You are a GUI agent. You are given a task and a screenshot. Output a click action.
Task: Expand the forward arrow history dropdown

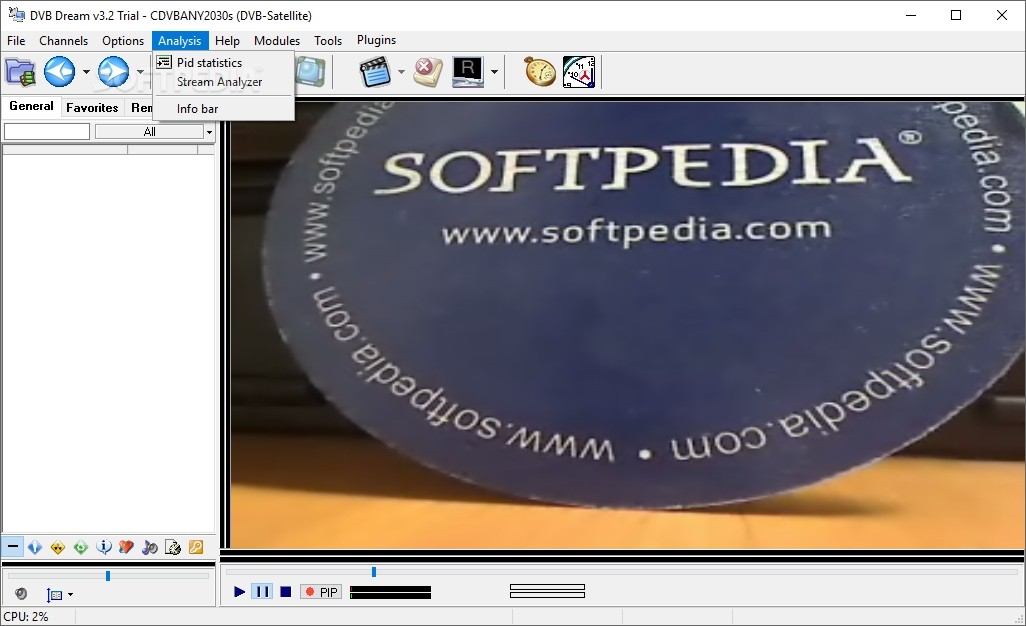[140, 72]
